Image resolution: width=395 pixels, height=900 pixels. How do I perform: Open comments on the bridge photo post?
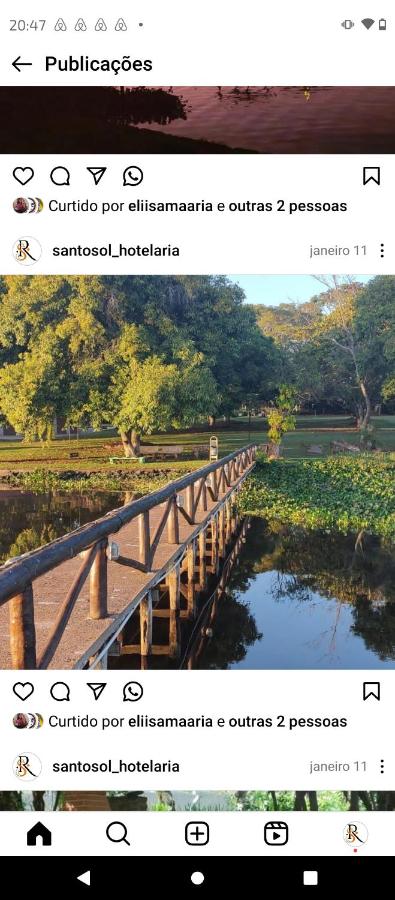point(60,692)
